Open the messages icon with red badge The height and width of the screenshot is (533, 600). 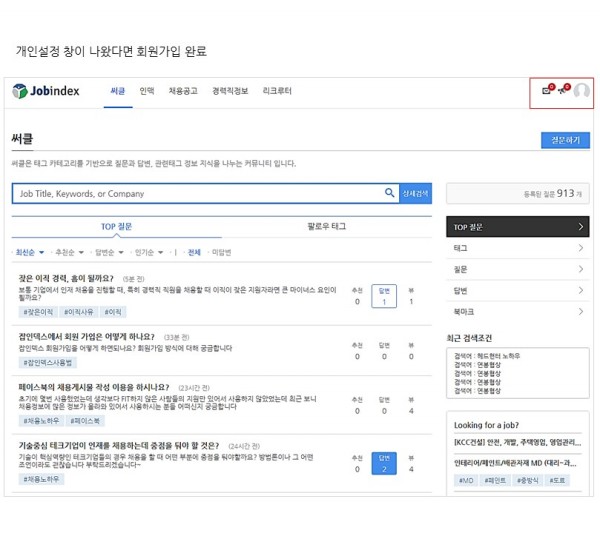point(546,91)
